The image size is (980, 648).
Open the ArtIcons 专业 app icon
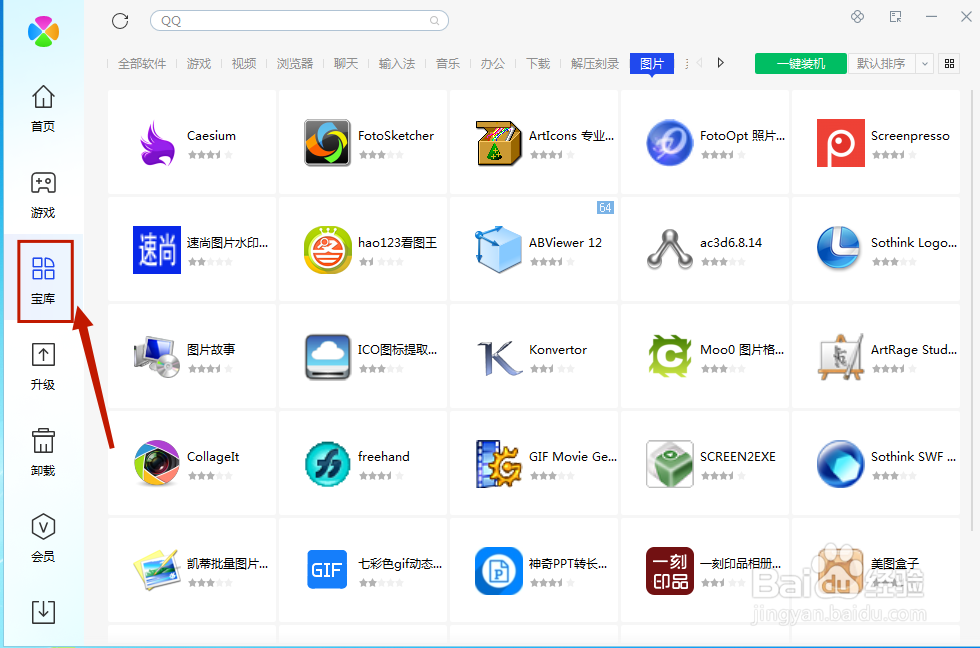[x=498, y=143]
